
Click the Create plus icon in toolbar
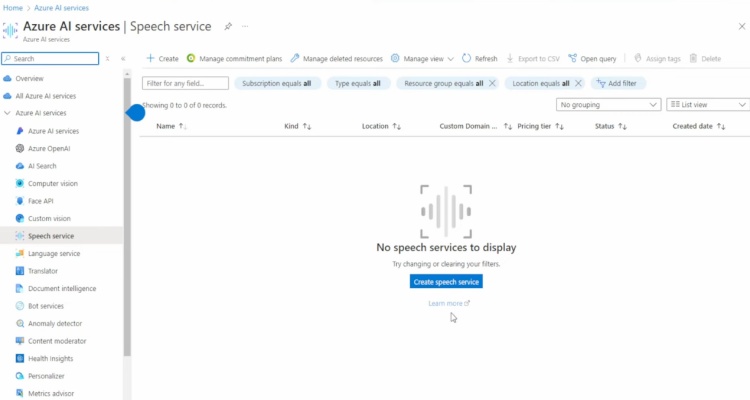click(150, 58)
